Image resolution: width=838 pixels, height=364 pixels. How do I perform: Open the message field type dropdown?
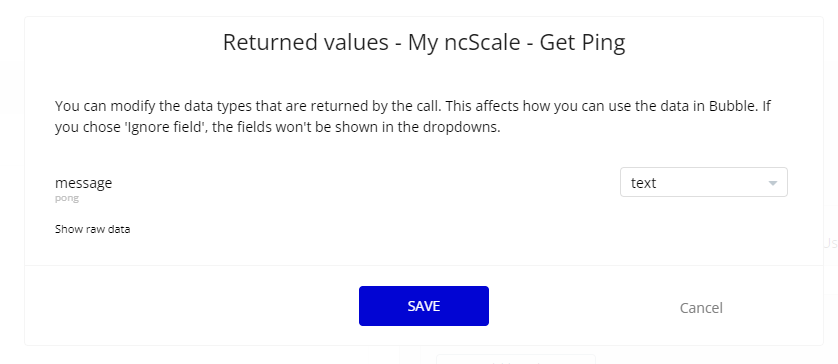coord(703,182)
